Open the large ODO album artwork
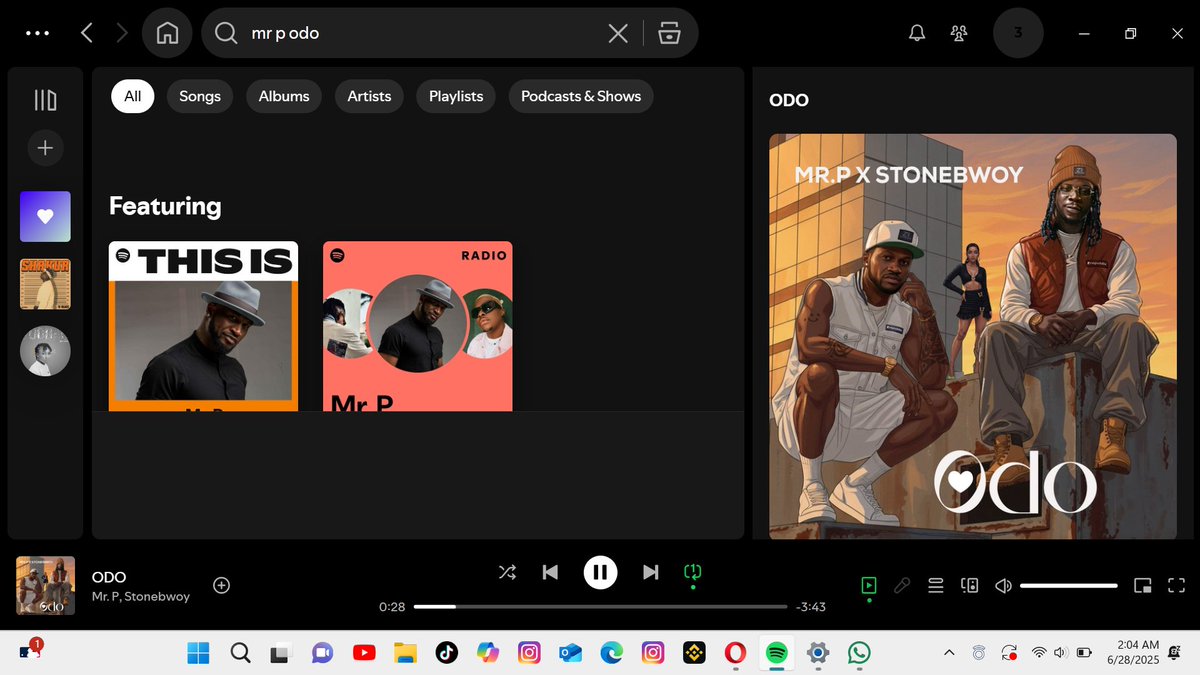 point(973,336)
